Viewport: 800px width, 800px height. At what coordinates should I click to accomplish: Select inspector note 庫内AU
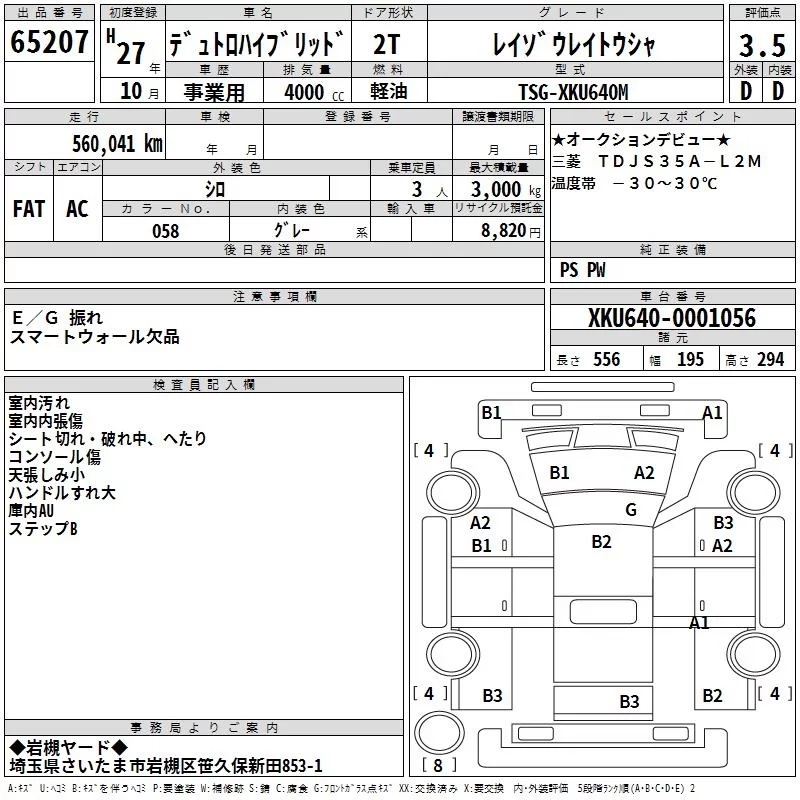(31, 510)
